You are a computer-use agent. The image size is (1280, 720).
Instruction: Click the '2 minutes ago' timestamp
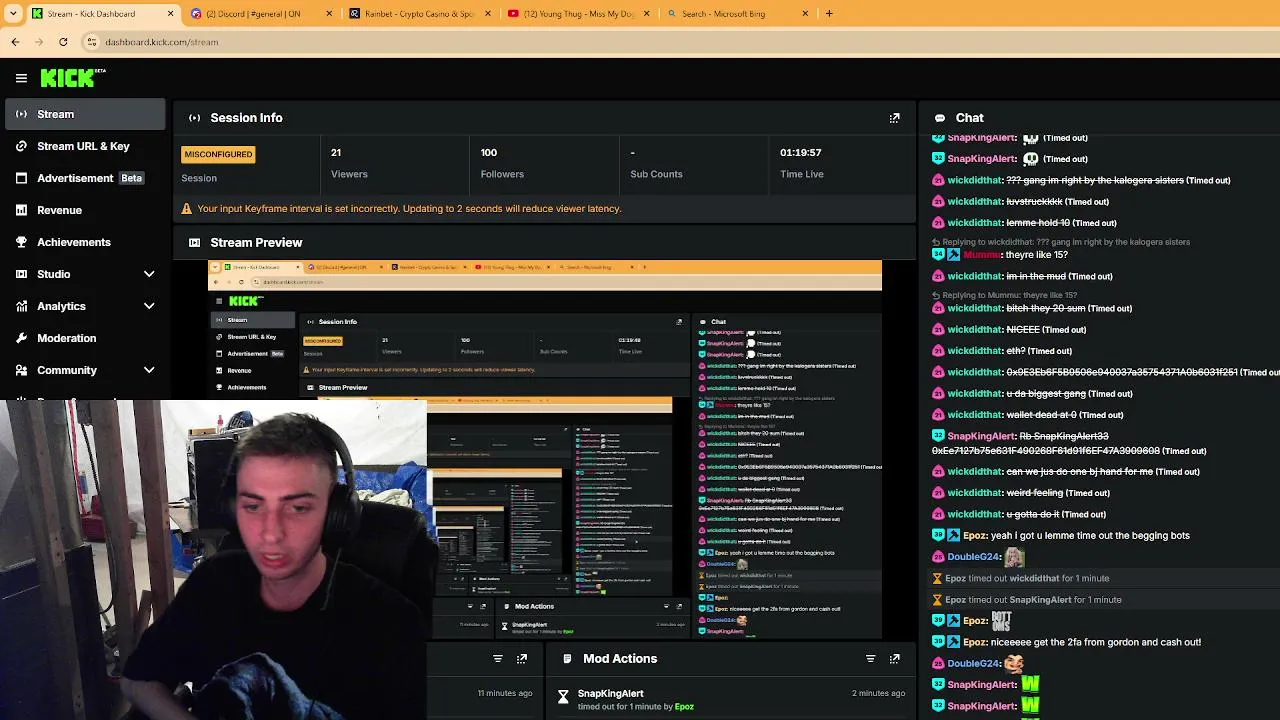point(878,693)
